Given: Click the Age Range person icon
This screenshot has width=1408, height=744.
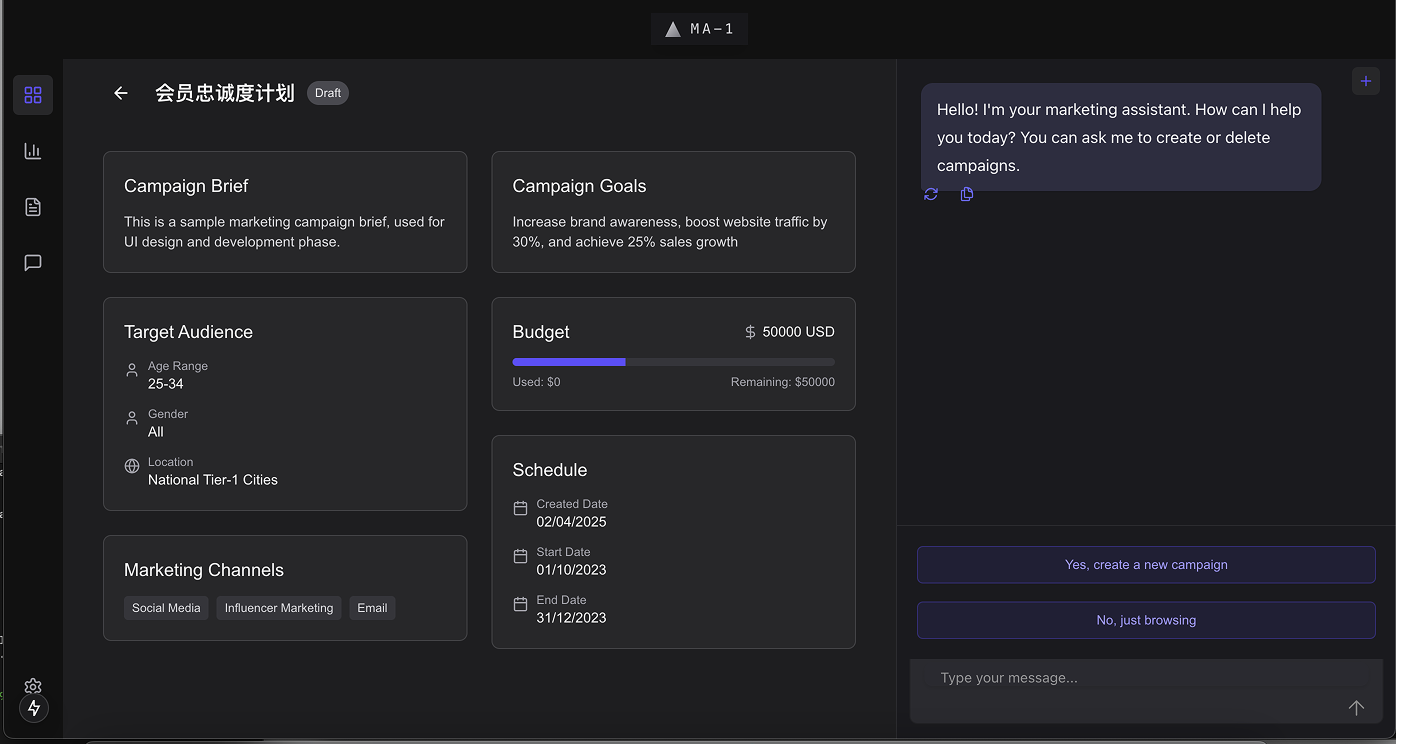Looking at the screenshot, I should [x=132, y=370].
